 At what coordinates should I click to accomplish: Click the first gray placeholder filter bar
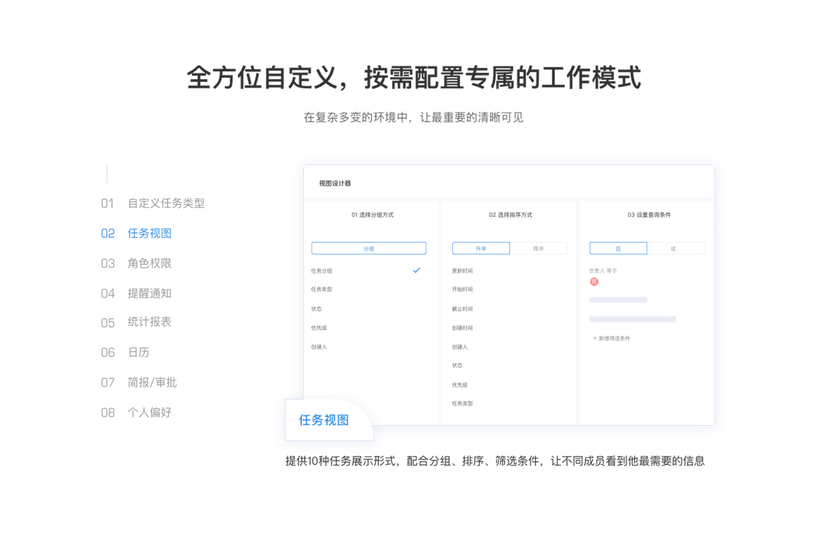coord(618,300)
